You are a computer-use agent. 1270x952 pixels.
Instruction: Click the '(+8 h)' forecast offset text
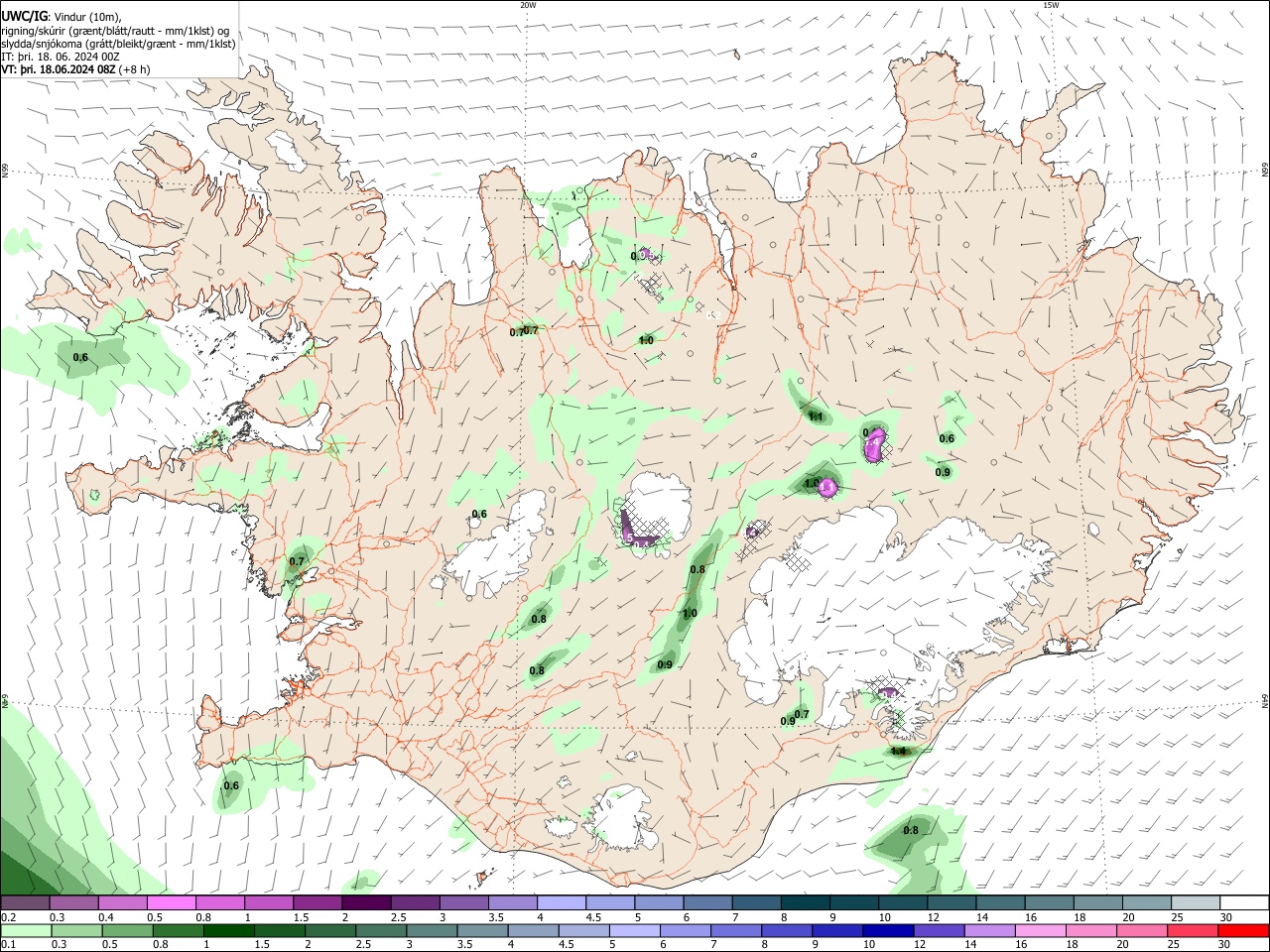[135, 69]
